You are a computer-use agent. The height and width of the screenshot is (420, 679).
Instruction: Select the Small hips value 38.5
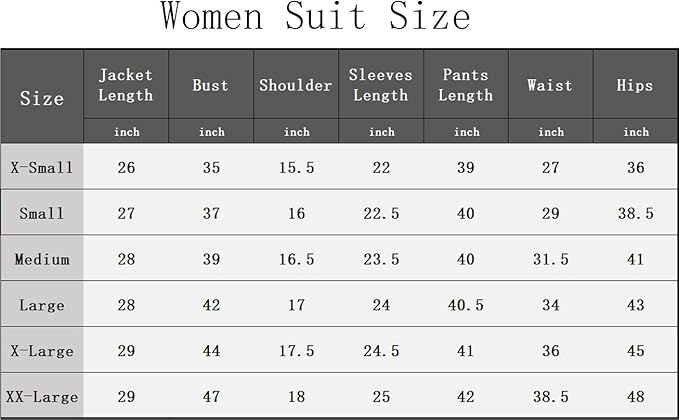tap(636, 213)
